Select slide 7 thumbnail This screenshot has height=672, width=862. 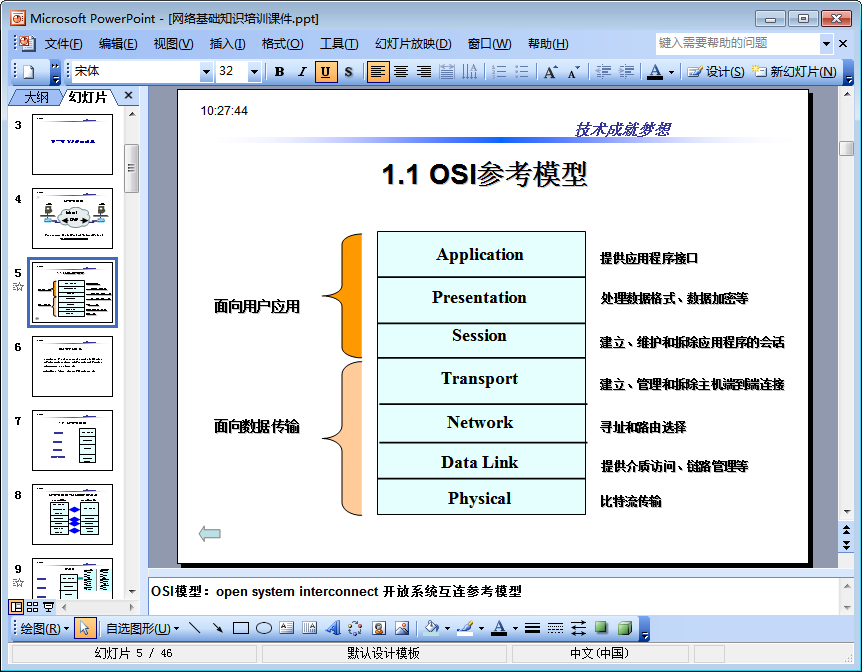[x=72, y=440]
